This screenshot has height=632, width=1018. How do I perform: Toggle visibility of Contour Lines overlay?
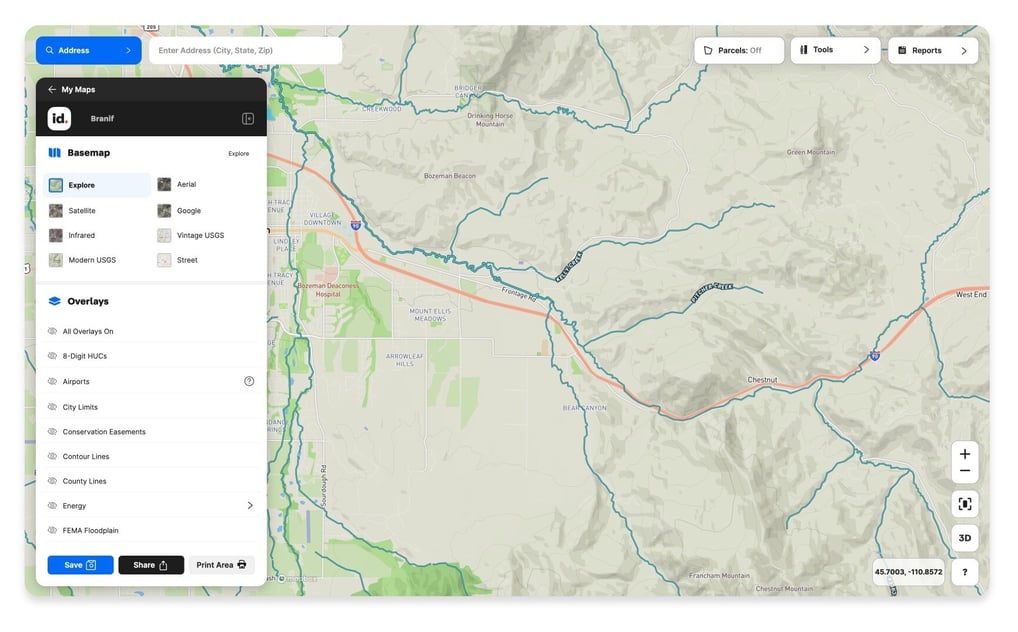(53, 457)
